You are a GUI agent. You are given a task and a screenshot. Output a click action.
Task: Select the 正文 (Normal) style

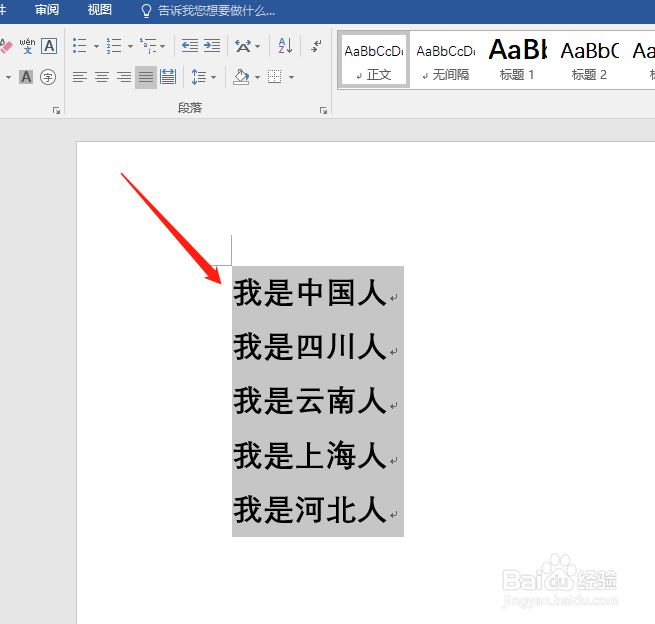click(x=374, y=60)
